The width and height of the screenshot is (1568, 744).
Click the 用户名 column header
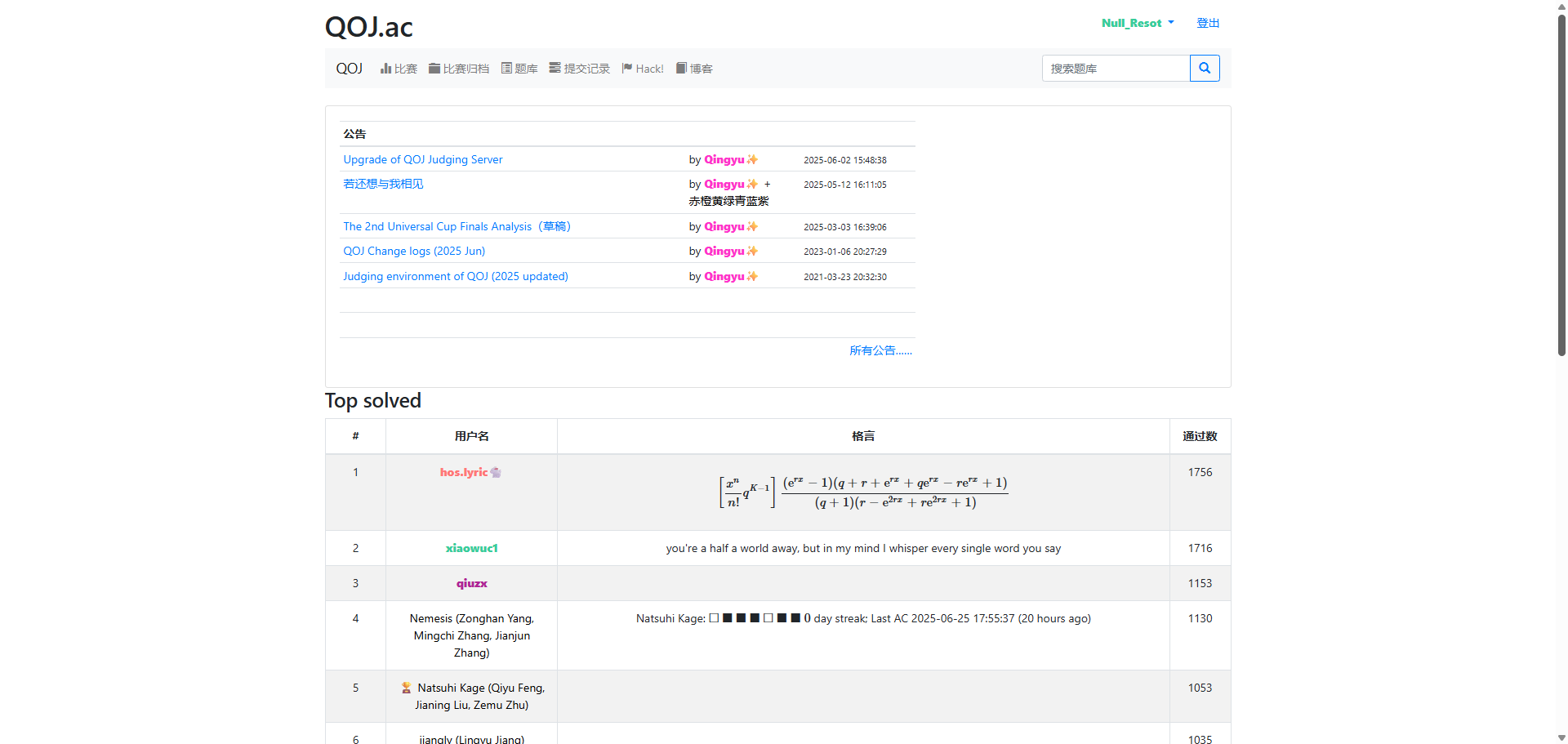(472, 436)
